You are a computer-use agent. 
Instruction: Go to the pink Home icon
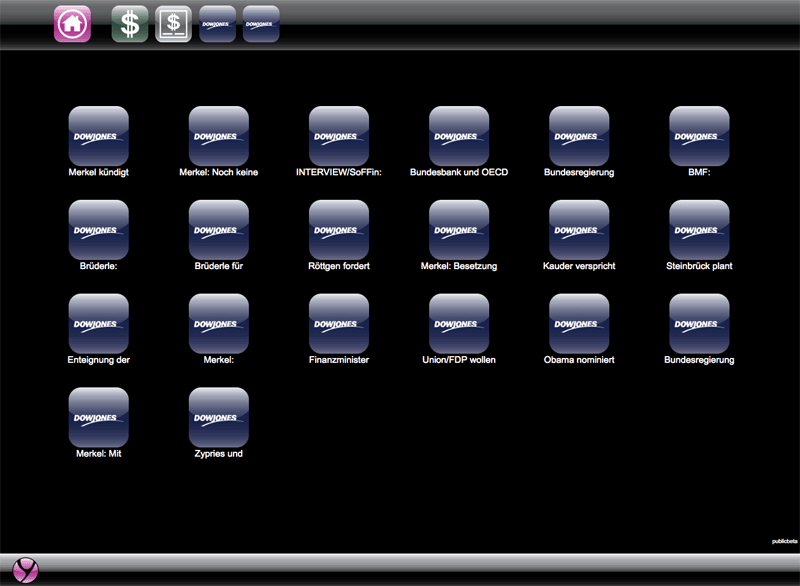[72, 24]
